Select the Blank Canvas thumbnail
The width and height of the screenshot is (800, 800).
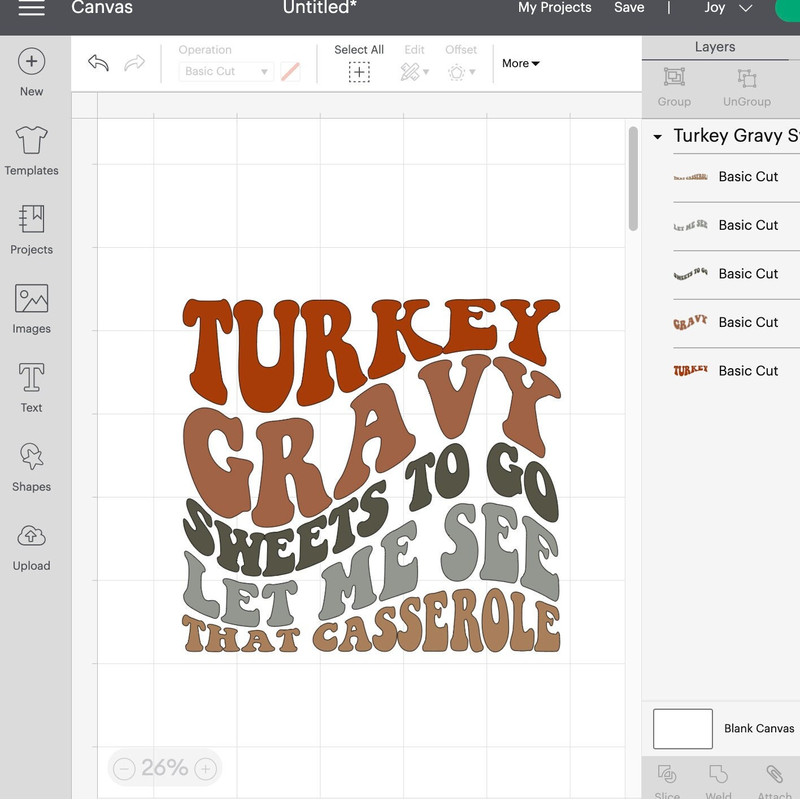(682, 729)
